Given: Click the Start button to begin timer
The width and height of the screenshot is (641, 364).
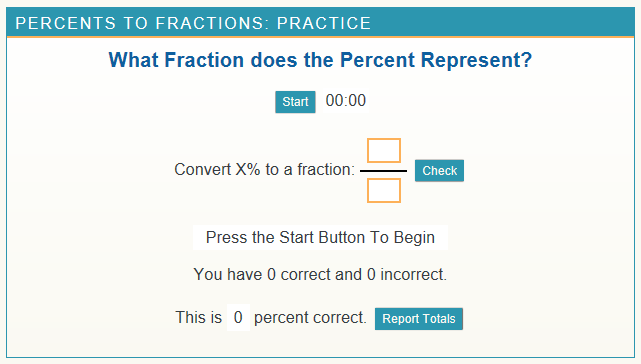Looking at the screenshot, I should coord(295,102).
